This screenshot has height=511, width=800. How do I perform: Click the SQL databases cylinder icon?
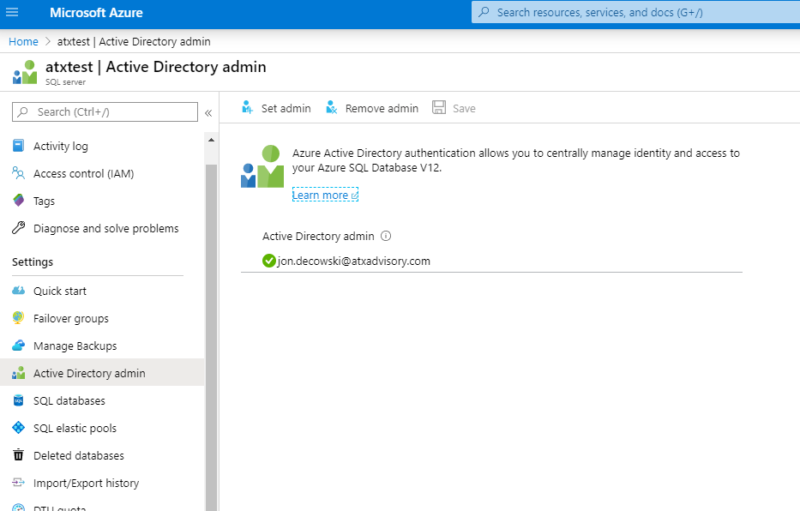pos(18,400)
